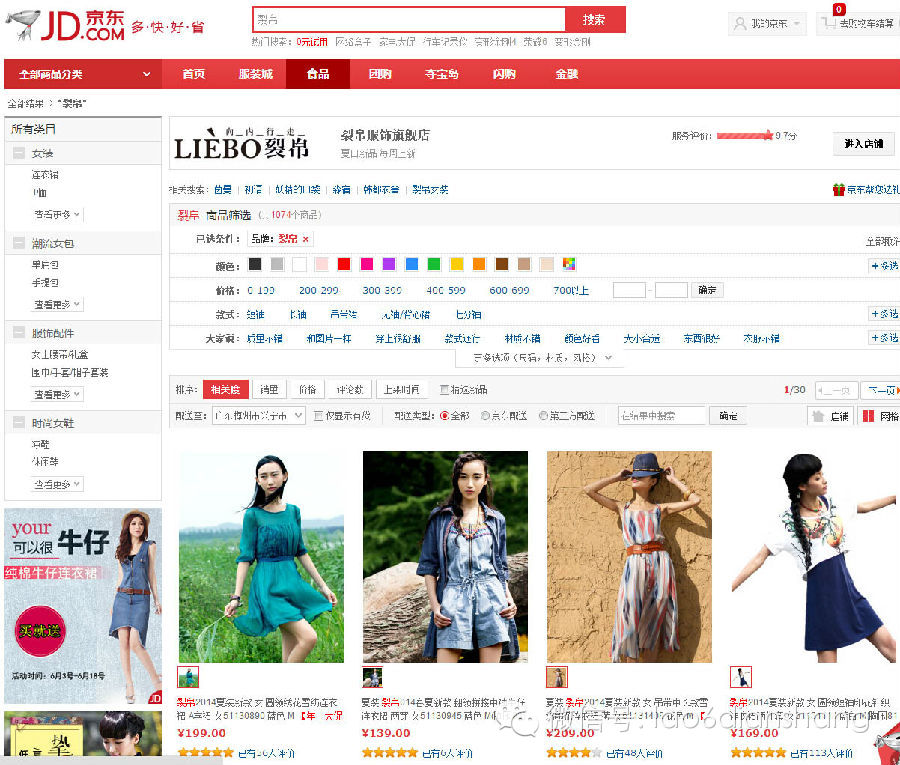Open the denim dress ad banner
This screenshot has height=765, width=900.
point(83,606)
